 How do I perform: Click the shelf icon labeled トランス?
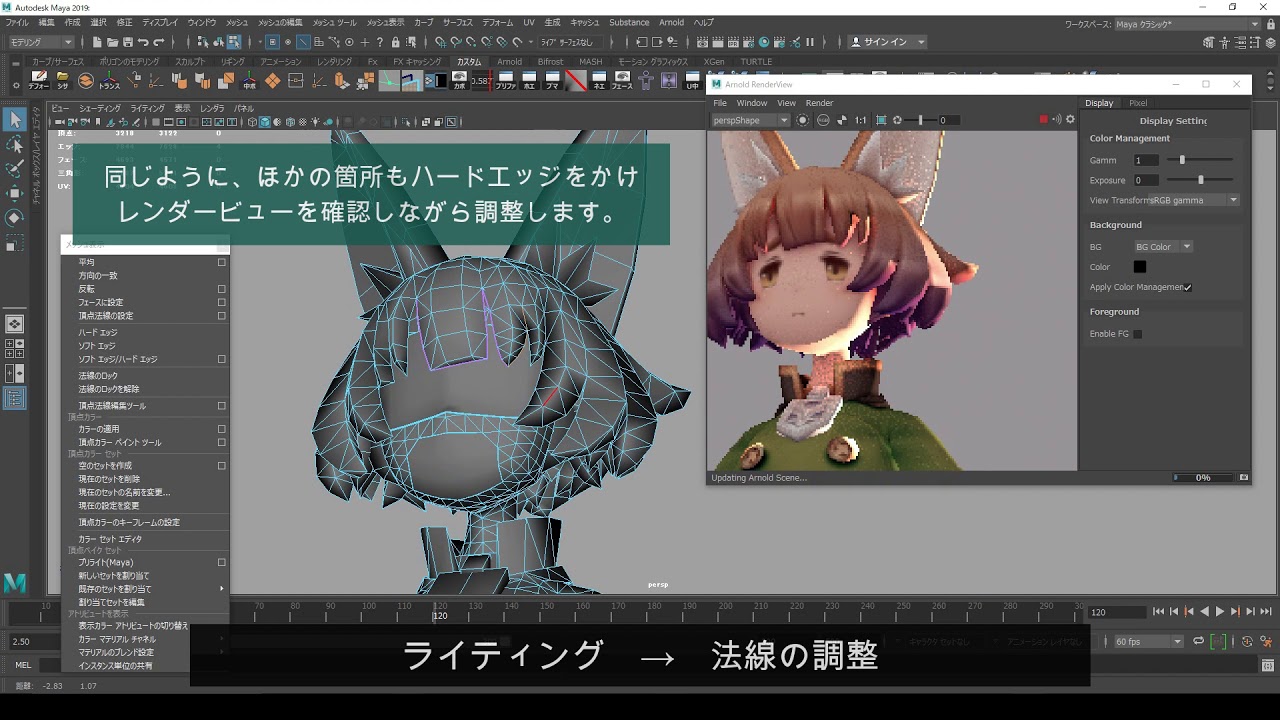[x=109, y=80]
